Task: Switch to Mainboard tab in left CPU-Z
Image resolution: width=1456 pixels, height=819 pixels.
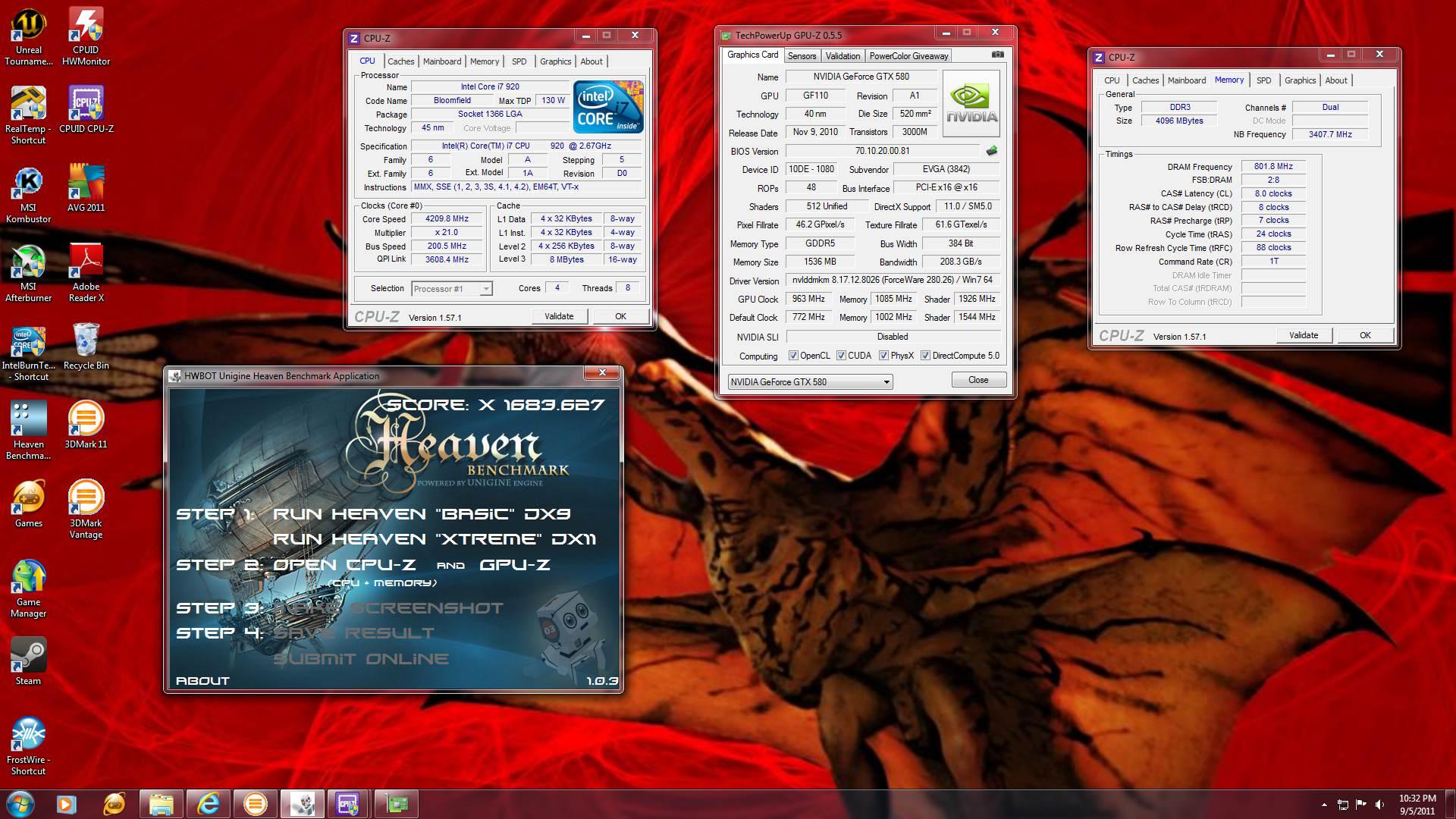Action: point(442,61)
